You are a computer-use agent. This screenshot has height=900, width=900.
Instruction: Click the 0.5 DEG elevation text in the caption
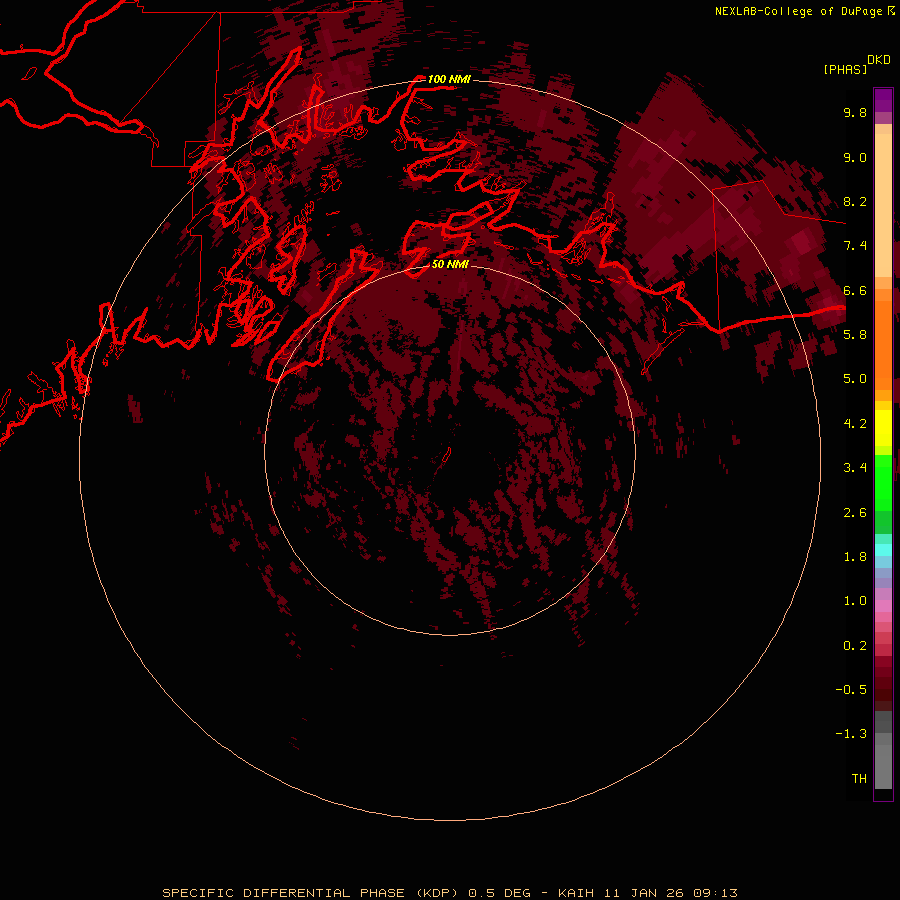pos(499,893)
